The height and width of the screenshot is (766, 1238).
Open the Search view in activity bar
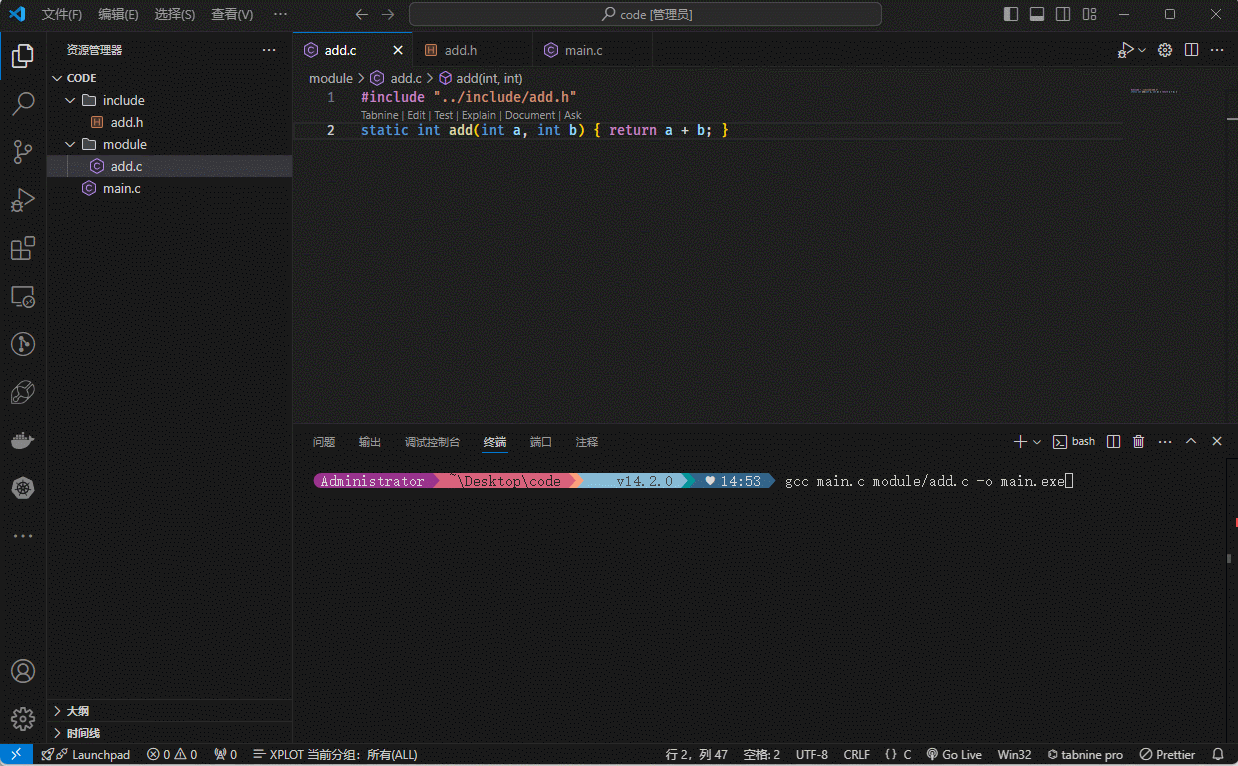23,103
